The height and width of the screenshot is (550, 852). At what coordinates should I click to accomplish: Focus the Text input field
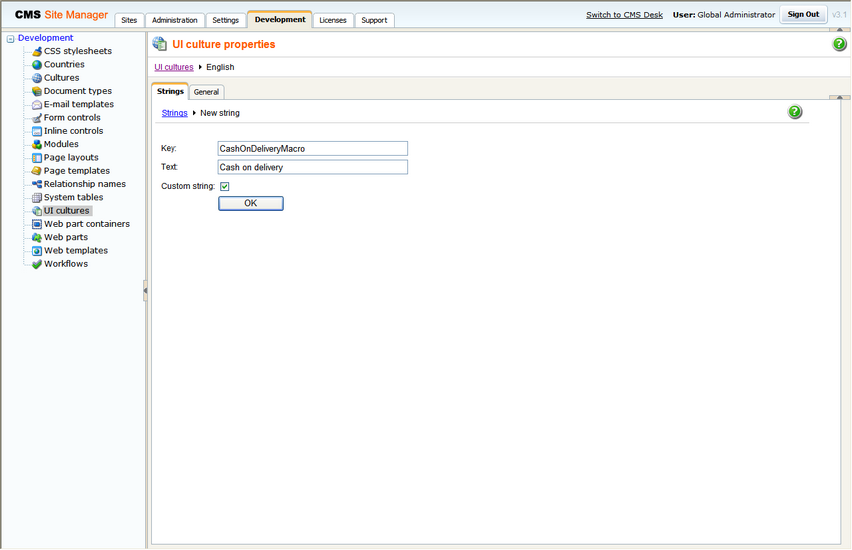[x=312, y=167]
